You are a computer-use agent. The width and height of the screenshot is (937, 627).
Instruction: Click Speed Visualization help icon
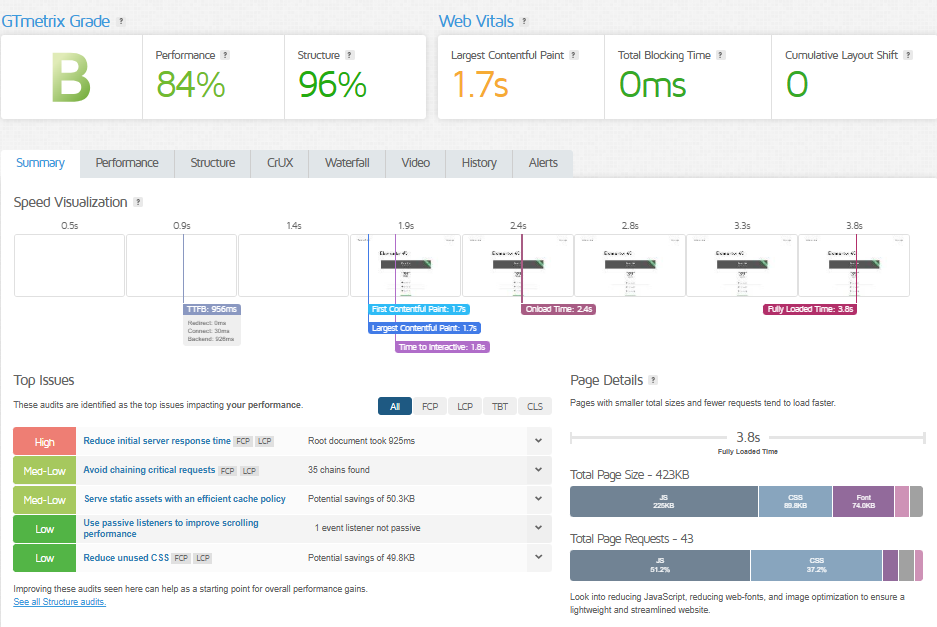pos(138,202)
